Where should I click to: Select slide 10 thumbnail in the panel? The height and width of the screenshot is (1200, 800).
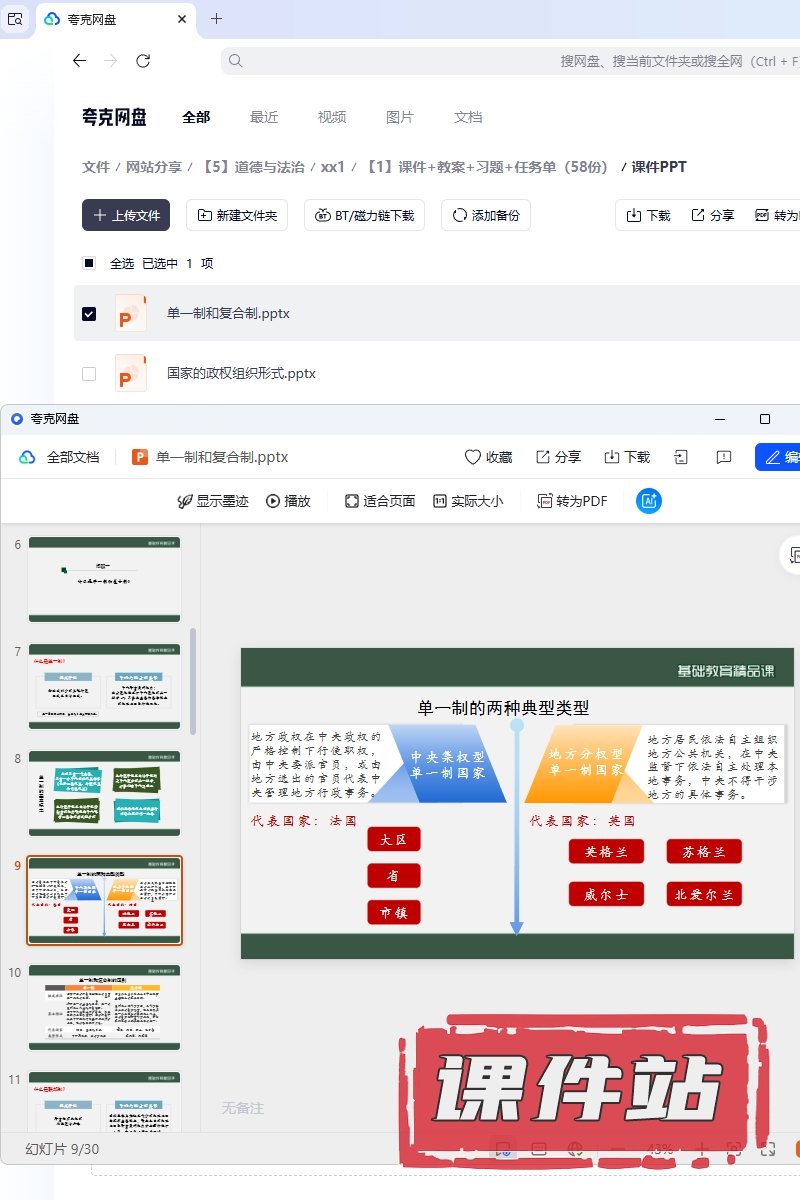(x=104, y=1007)
